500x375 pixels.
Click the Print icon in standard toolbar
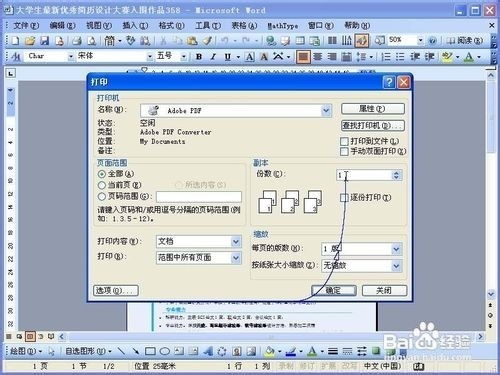[77, 41]
